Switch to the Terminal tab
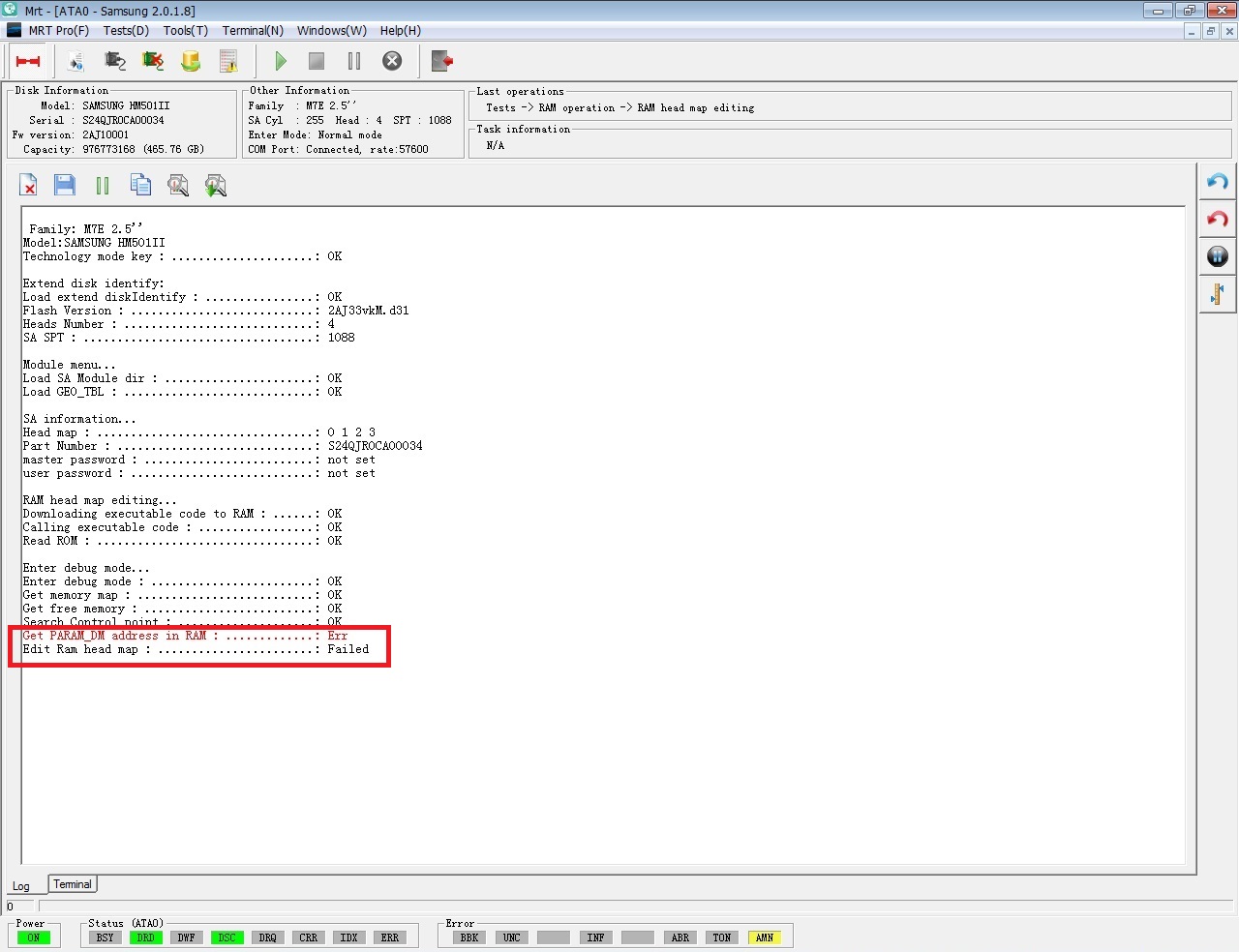This screenshot has height=952, width=1239. tap(73, 884)
